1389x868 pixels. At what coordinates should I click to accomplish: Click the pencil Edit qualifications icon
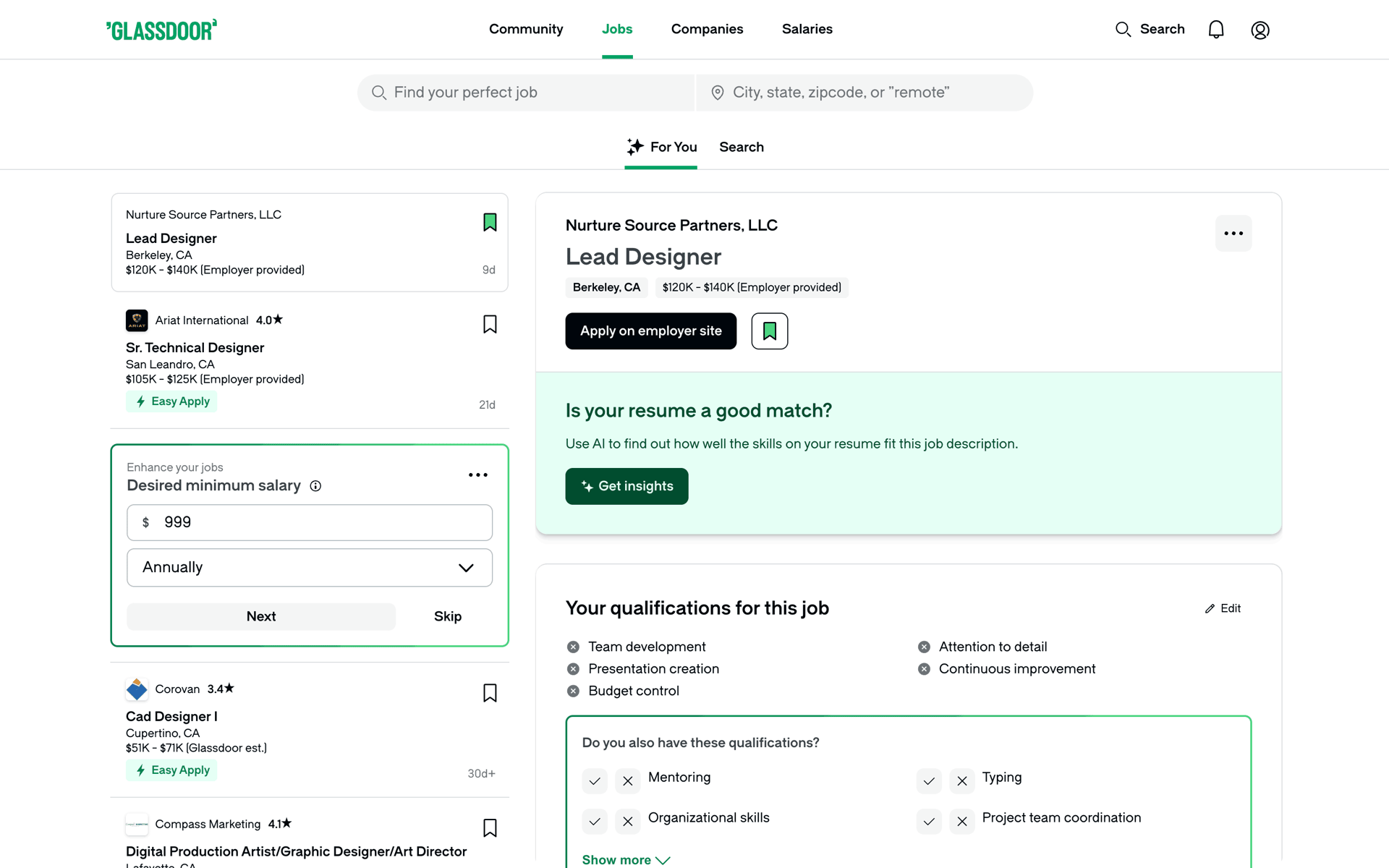(x=1210, y=609)
